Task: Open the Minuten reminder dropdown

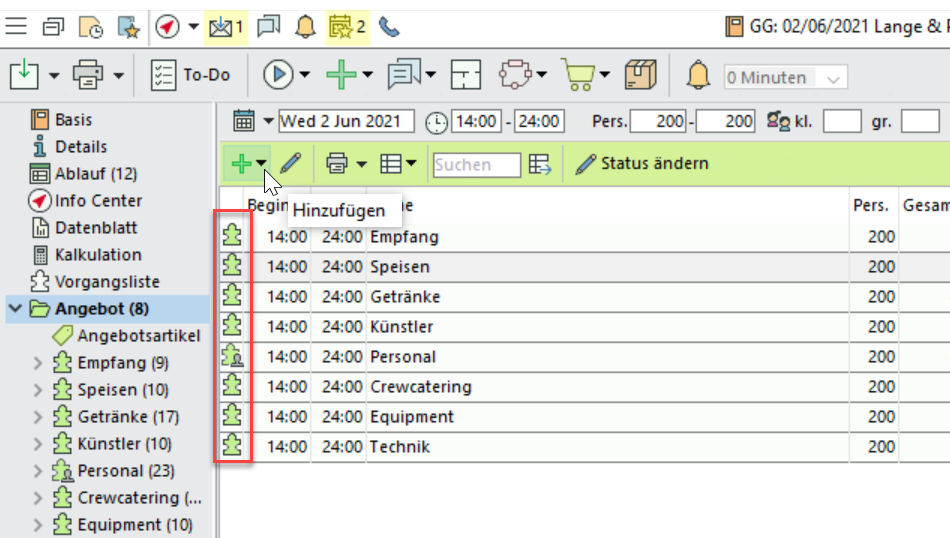Action: 834,77
